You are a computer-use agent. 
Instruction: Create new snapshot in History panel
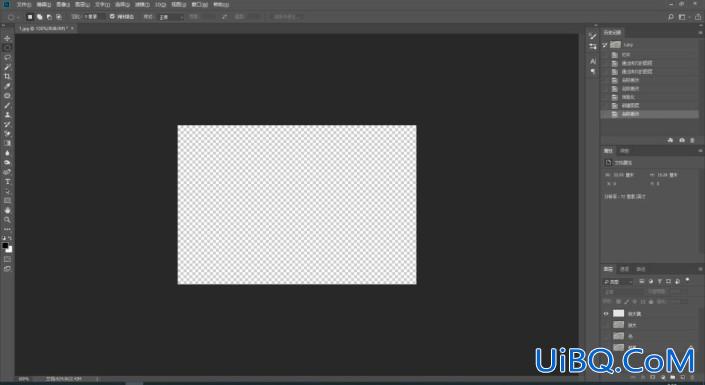[682, 140]
